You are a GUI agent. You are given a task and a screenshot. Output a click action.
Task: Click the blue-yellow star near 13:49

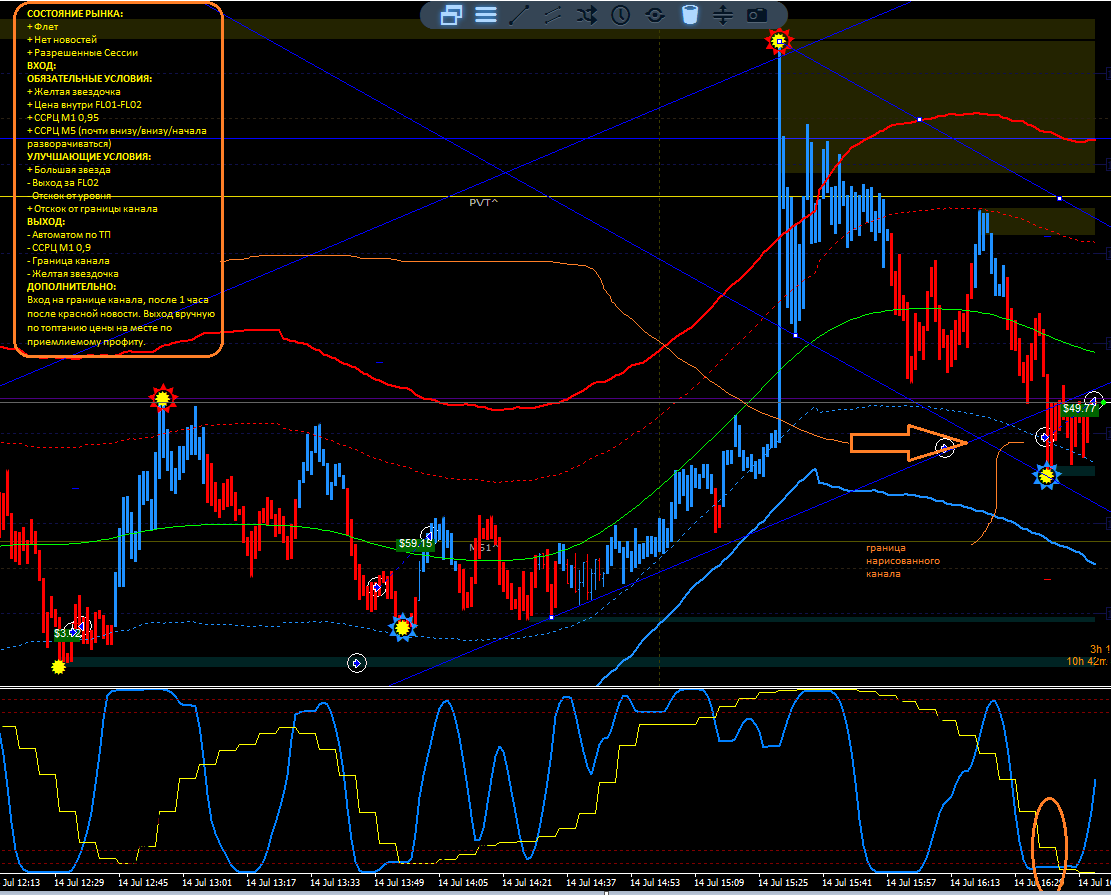[402, 627]
